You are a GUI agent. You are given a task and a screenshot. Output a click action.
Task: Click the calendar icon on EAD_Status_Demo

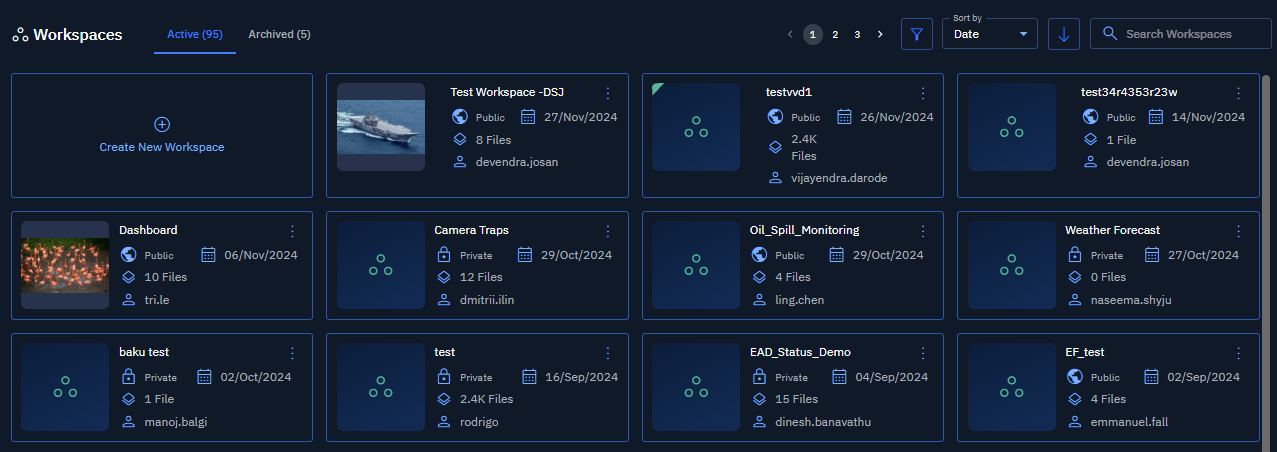coord(843,377)
